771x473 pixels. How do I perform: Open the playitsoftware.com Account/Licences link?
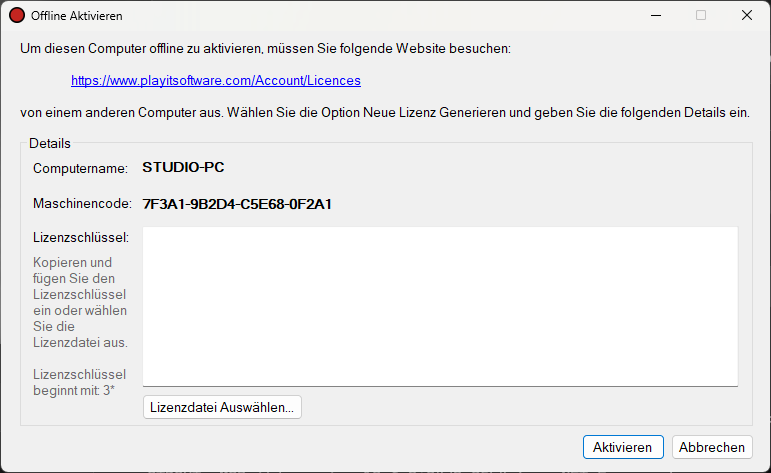216,81
